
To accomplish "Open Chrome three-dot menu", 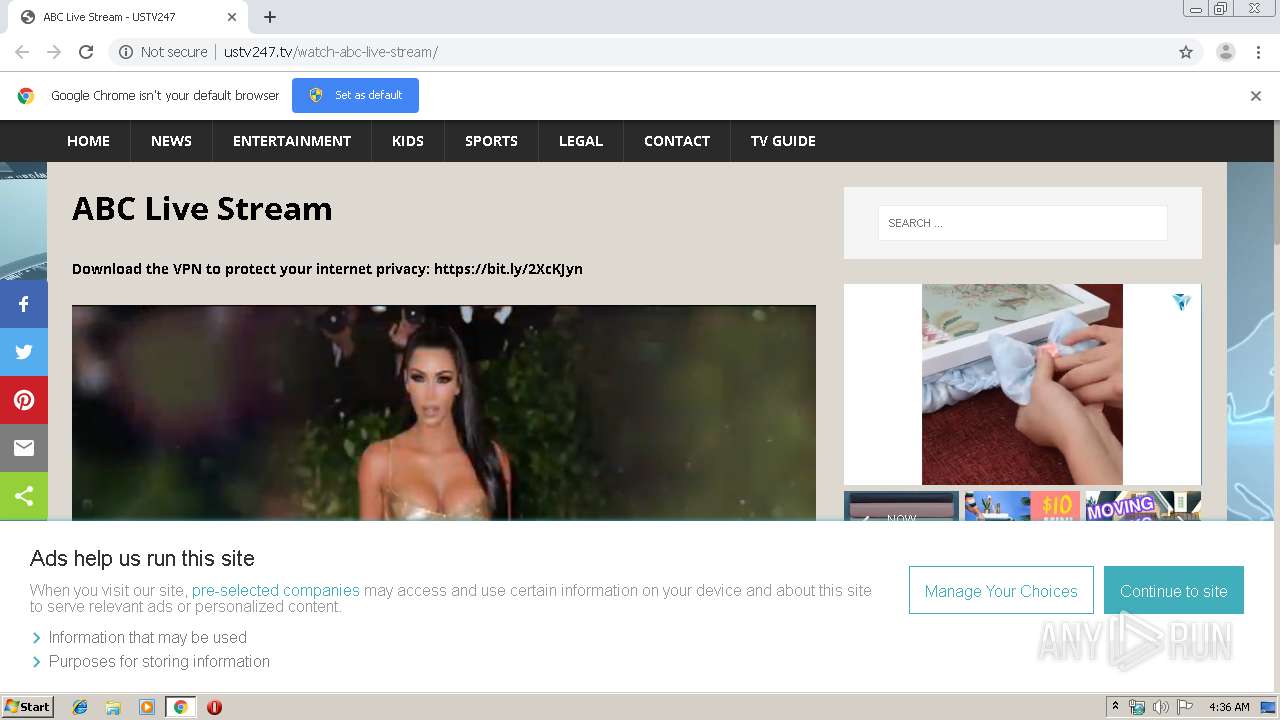I will [1258, 52].
